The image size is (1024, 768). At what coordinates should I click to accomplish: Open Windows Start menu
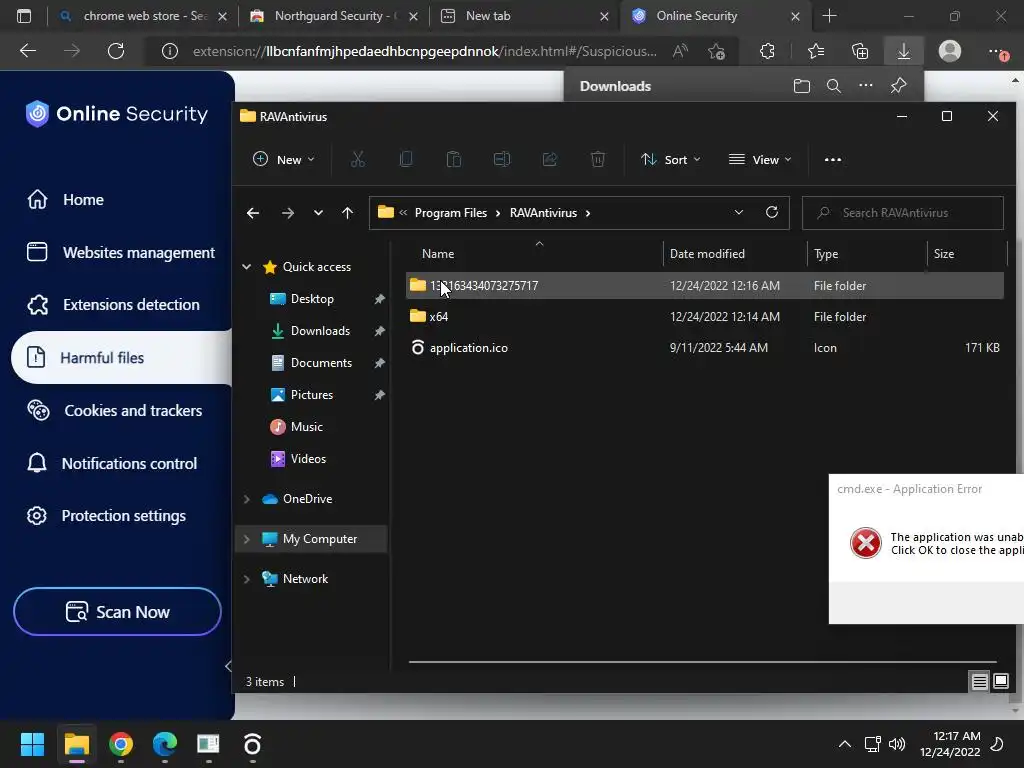[32, 744]
